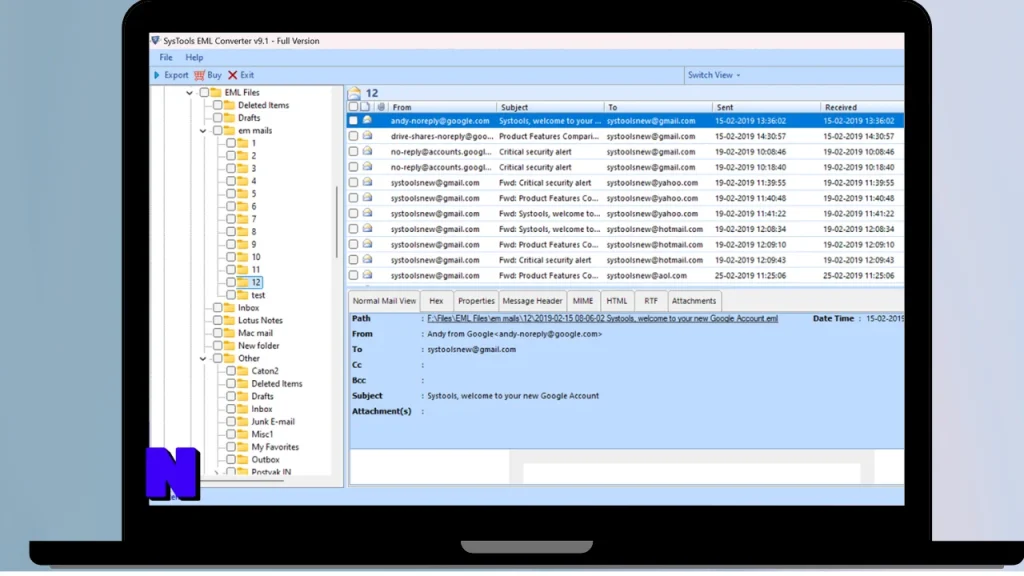
Task: Click the Lotus Notes folder icon
Action: [x=229, y=320]
